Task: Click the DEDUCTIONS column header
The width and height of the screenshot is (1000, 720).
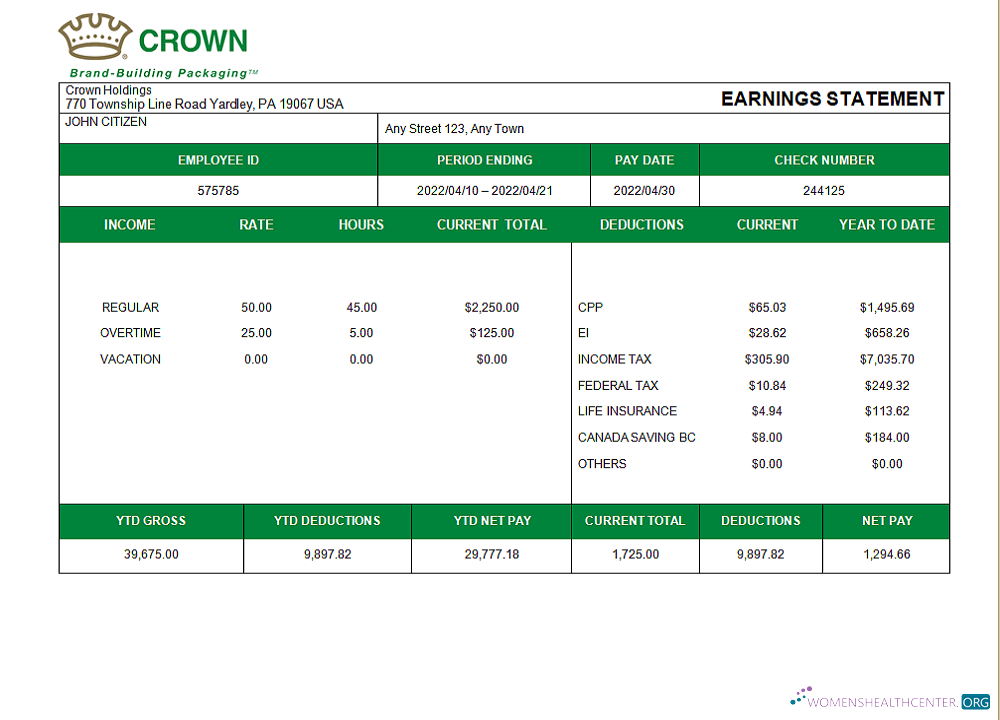Action: click(642, 225)
